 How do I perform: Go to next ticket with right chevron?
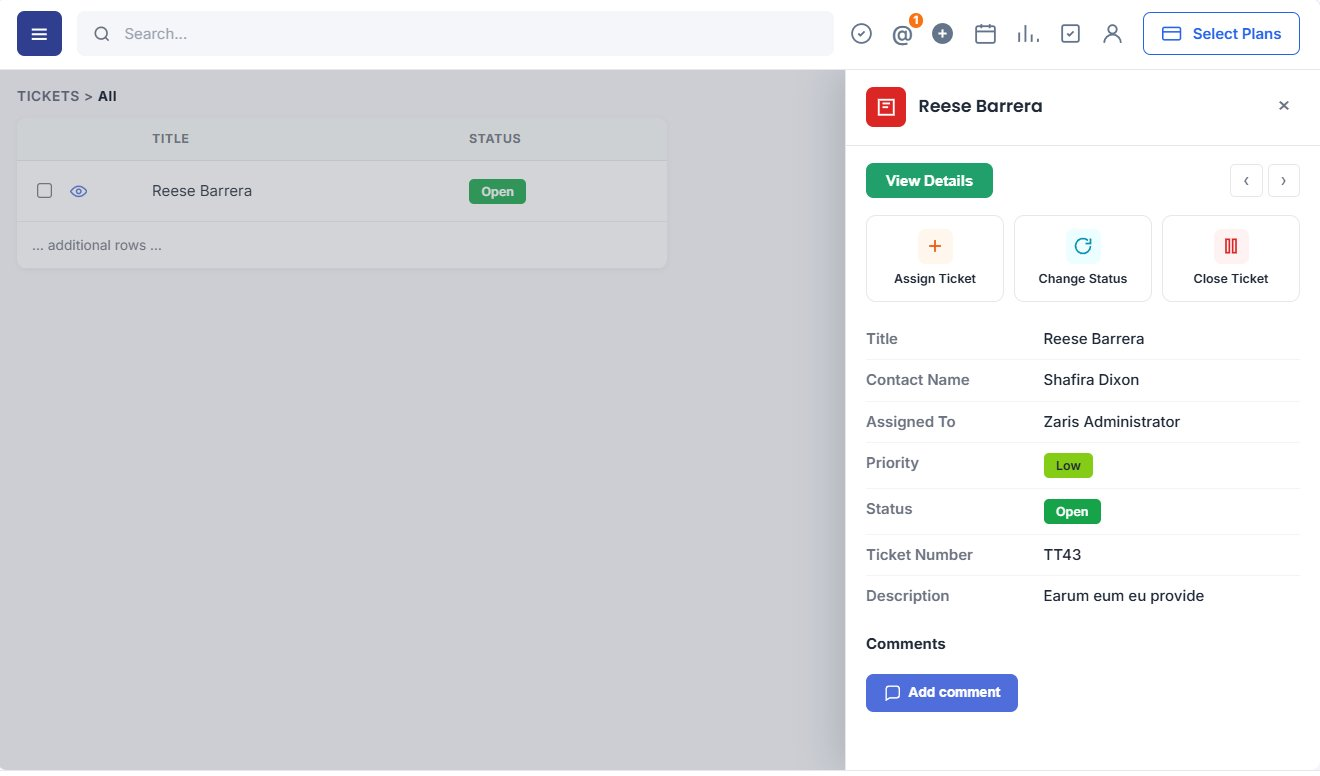coord(1284,181)
